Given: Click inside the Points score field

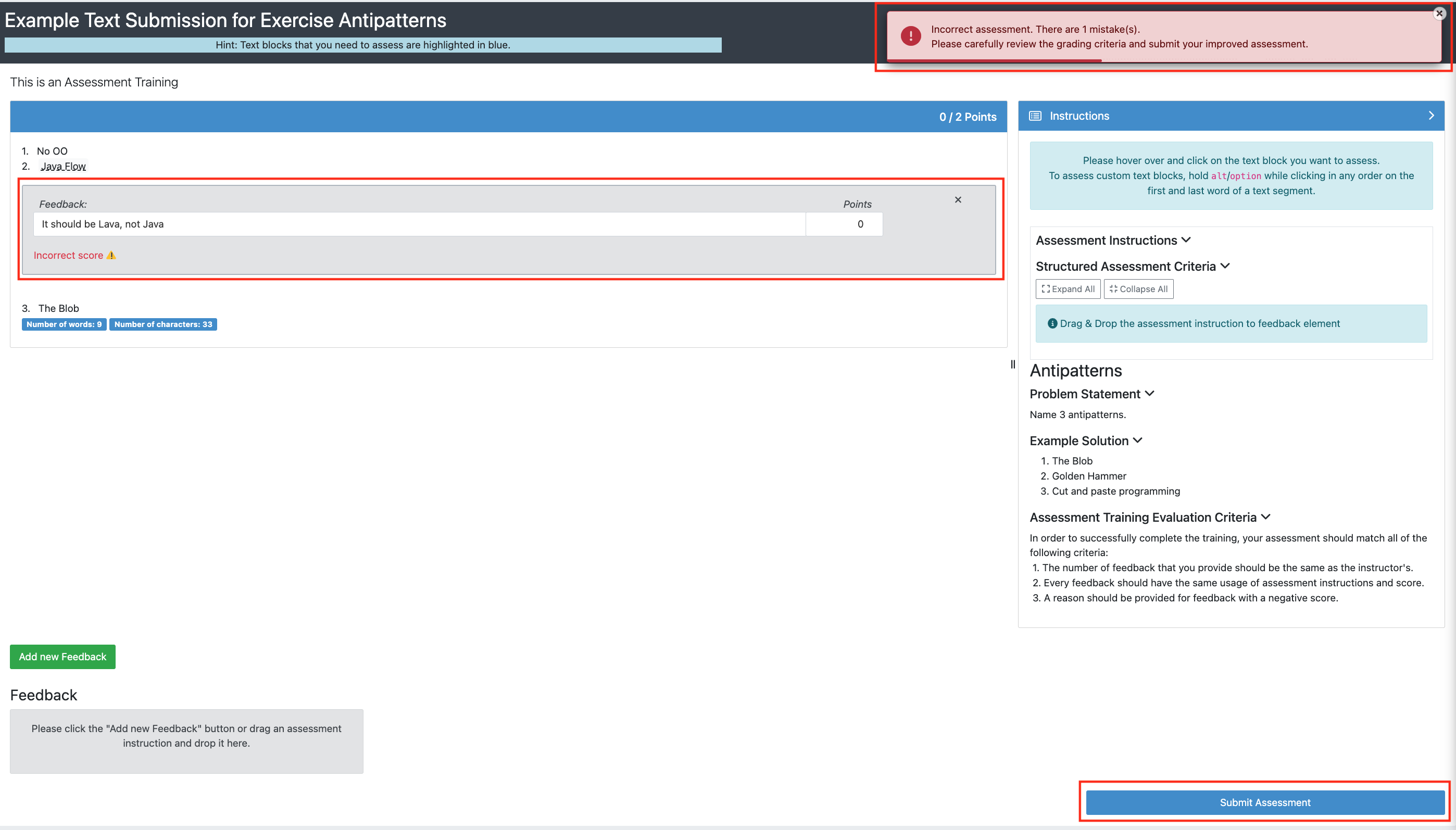Looking at the screenshot, I should [x=844, y=223].
